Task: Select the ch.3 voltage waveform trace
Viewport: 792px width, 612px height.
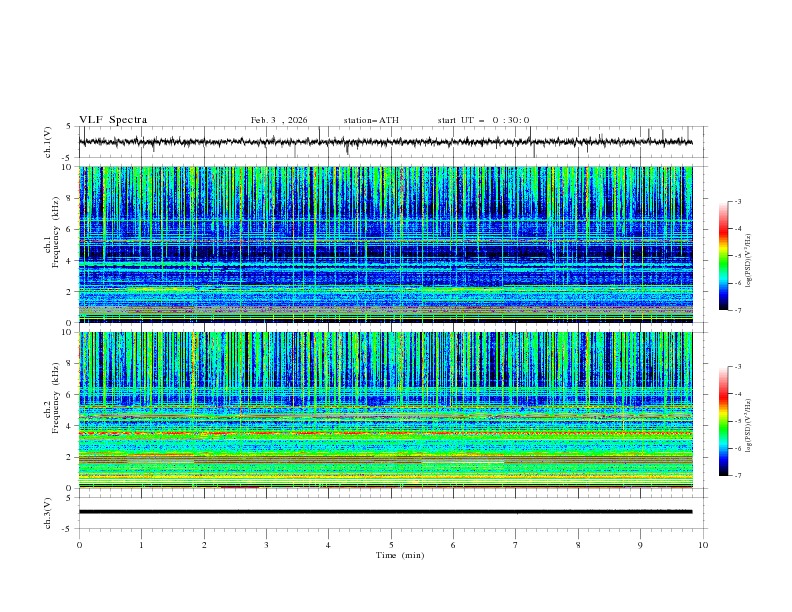Action: point(390,511)
